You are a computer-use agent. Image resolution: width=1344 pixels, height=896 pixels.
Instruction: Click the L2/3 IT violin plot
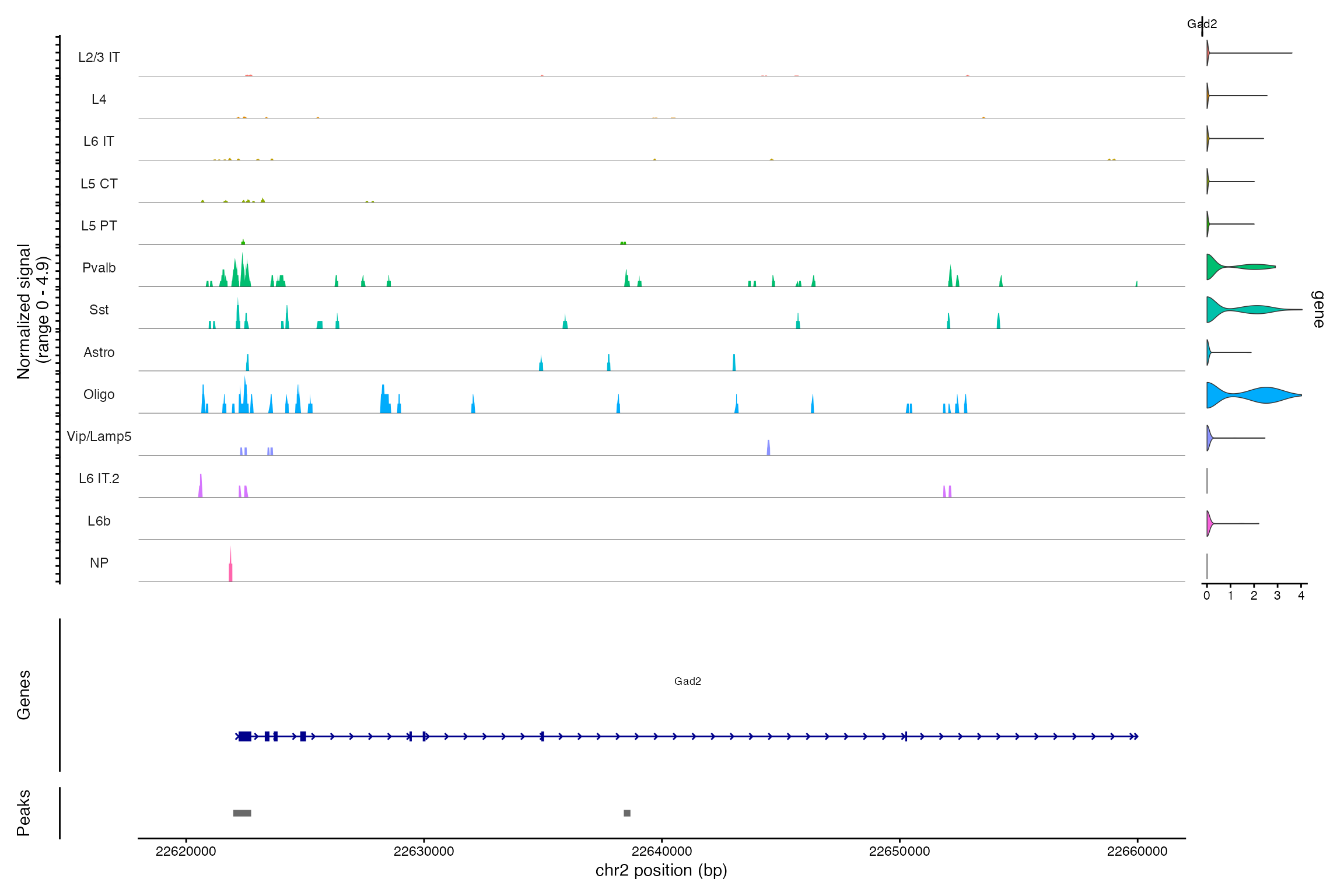click(x=1209, y=53)
